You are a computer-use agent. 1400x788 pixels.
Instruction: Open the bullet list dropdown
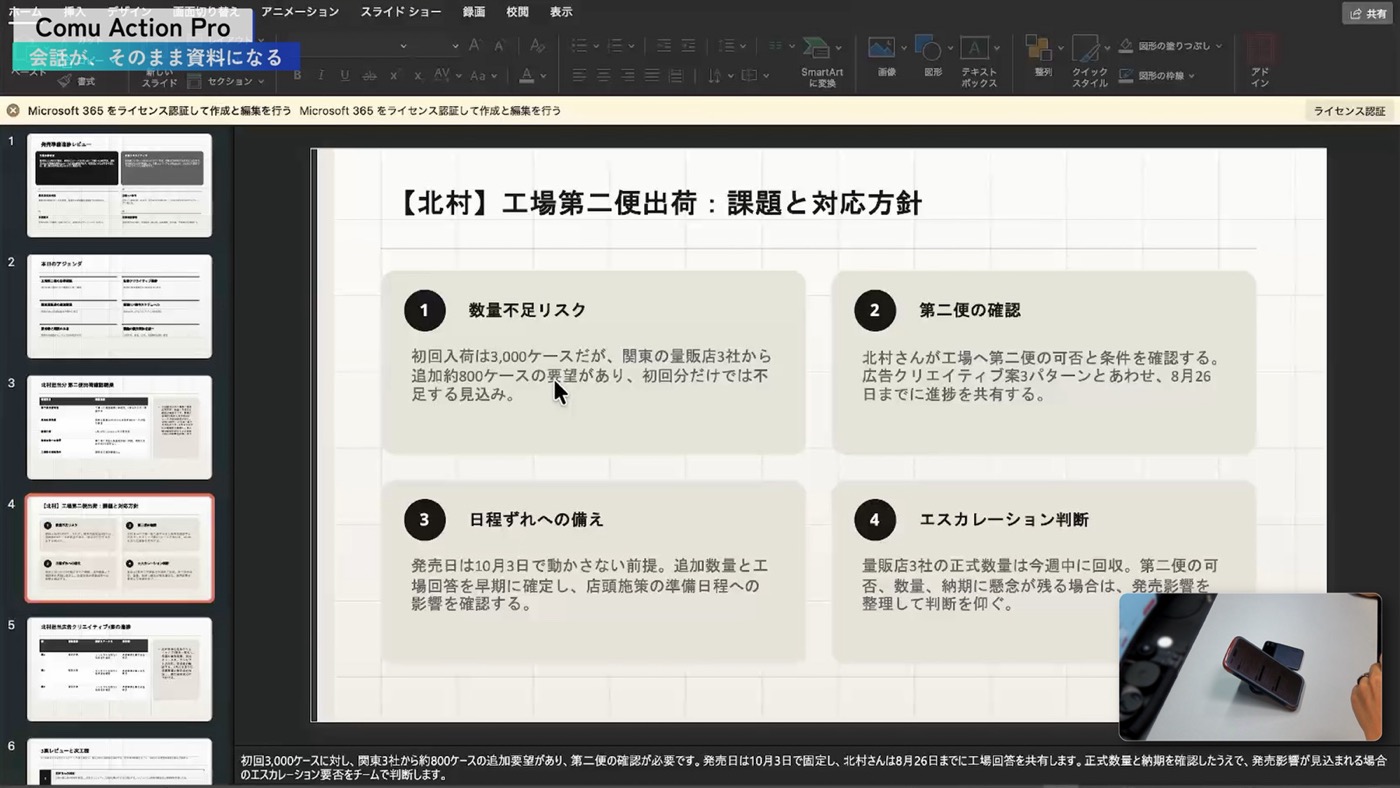point(597,46)
